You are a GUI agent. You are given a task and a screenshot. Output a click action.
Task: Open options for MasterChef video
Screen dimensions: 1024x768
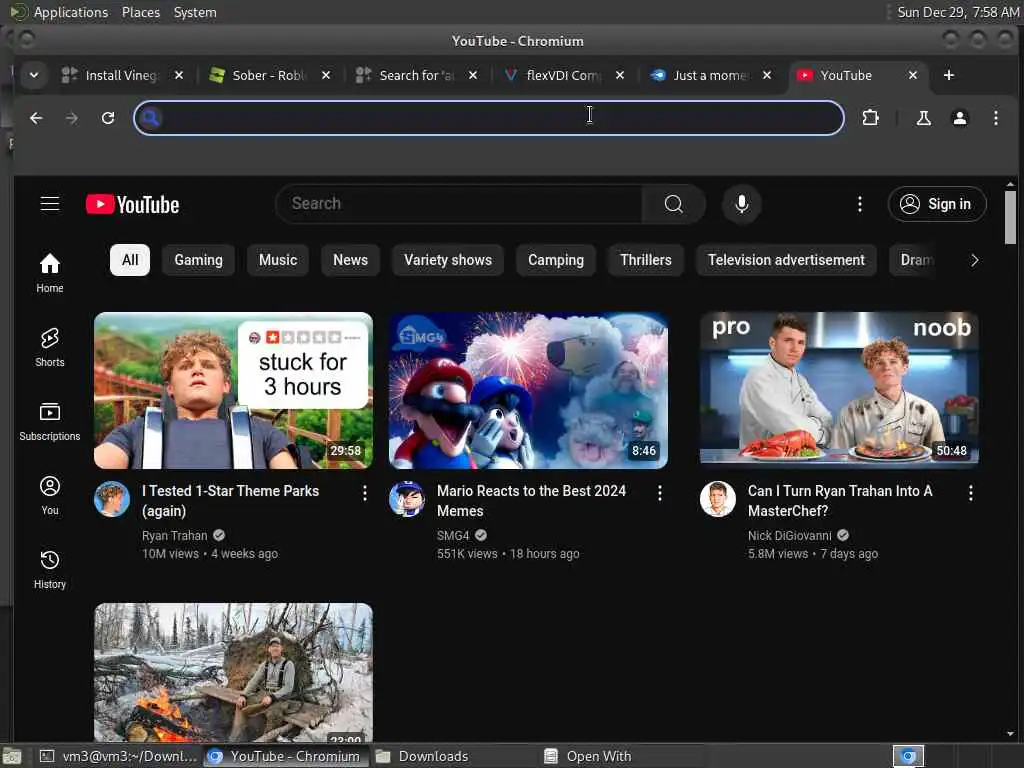click(970, 493)
